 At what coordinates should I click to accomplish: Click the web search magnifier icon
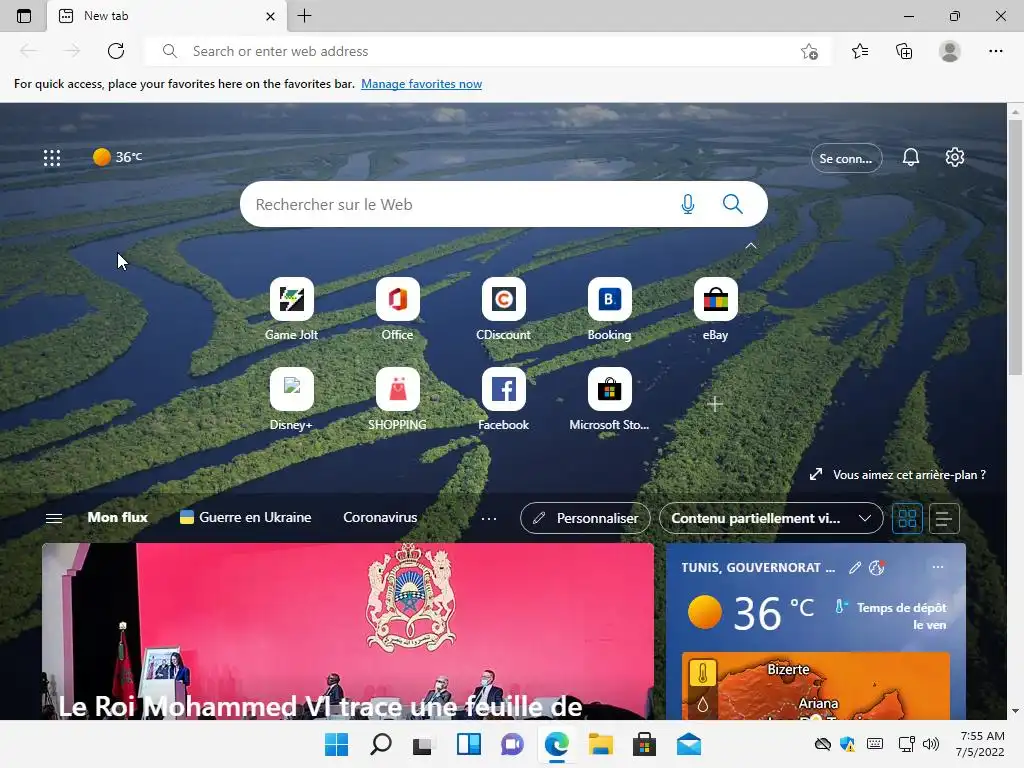pos(733,204)
